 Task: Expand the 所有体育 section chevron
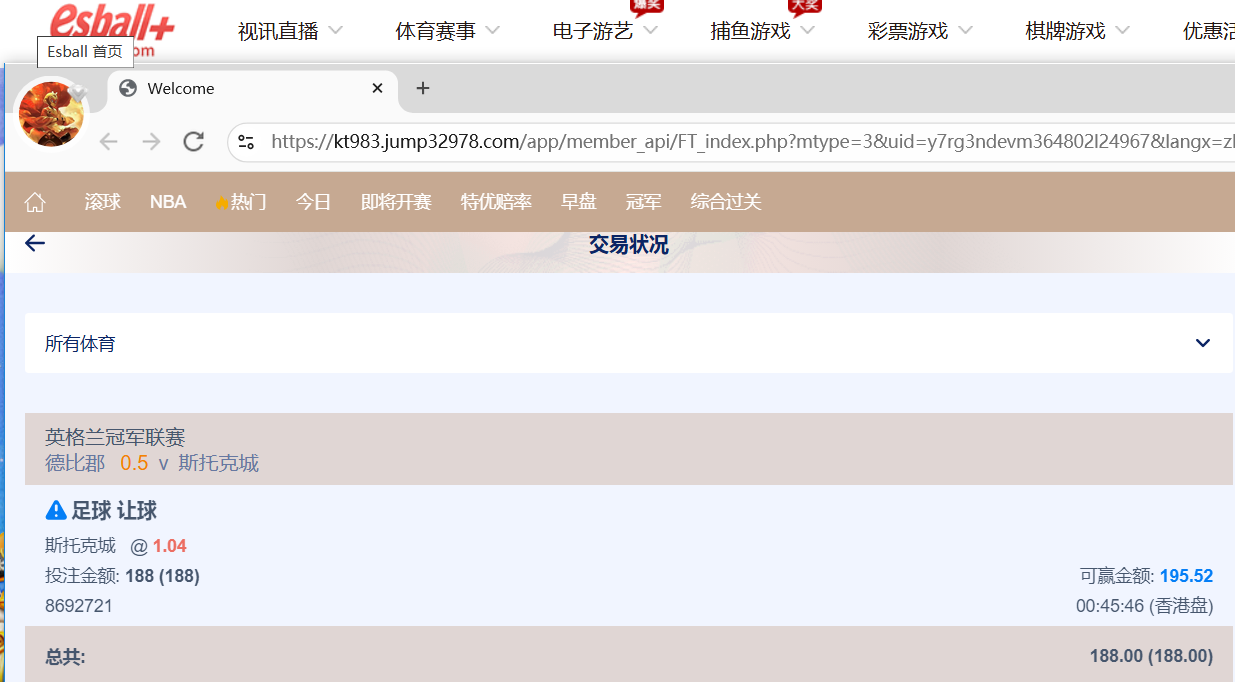[1201, 342]
